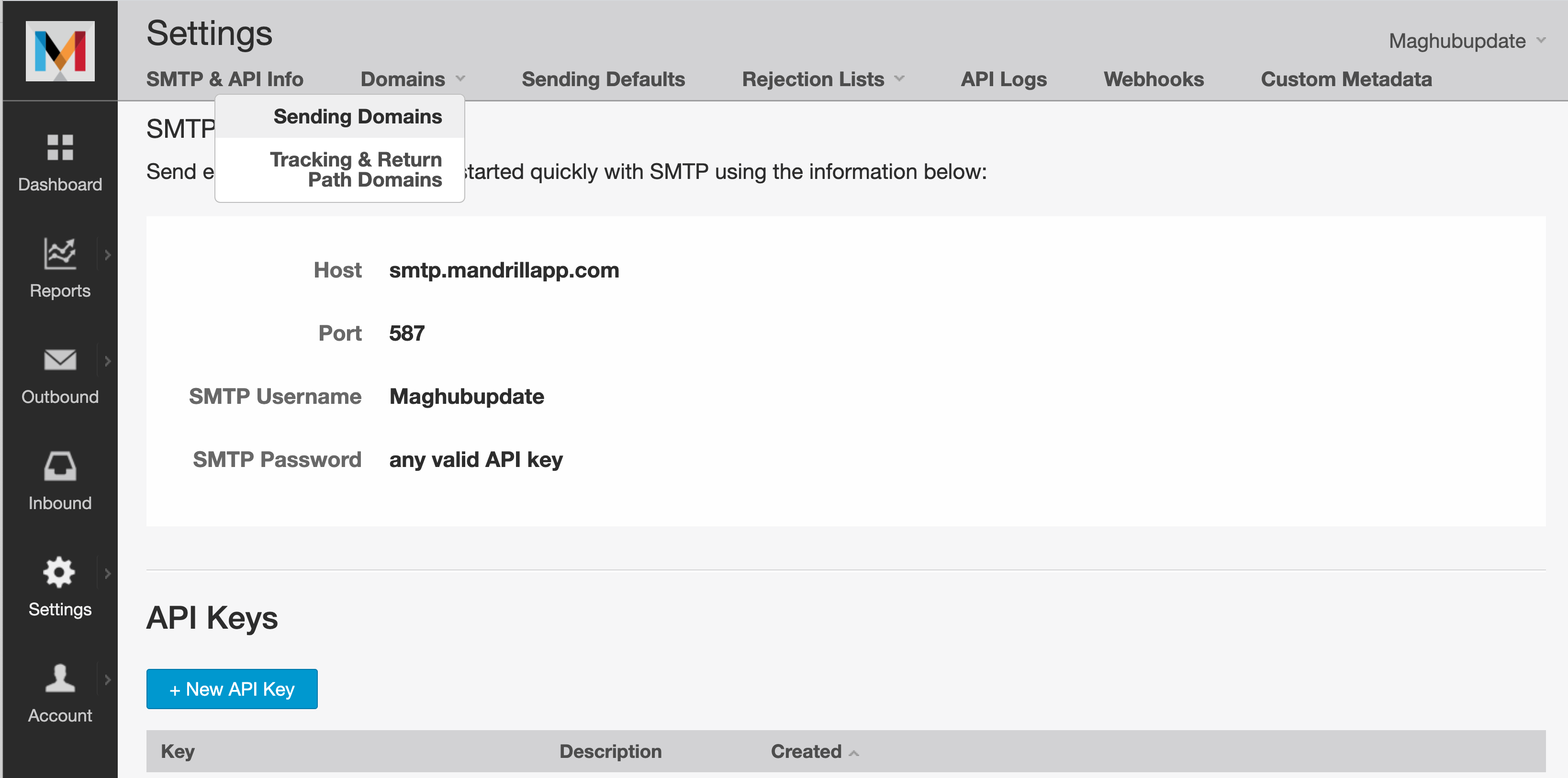The image size is (1568, 778).
Task: Open the API Logs tab
Action: click(x=1003, y=79)
